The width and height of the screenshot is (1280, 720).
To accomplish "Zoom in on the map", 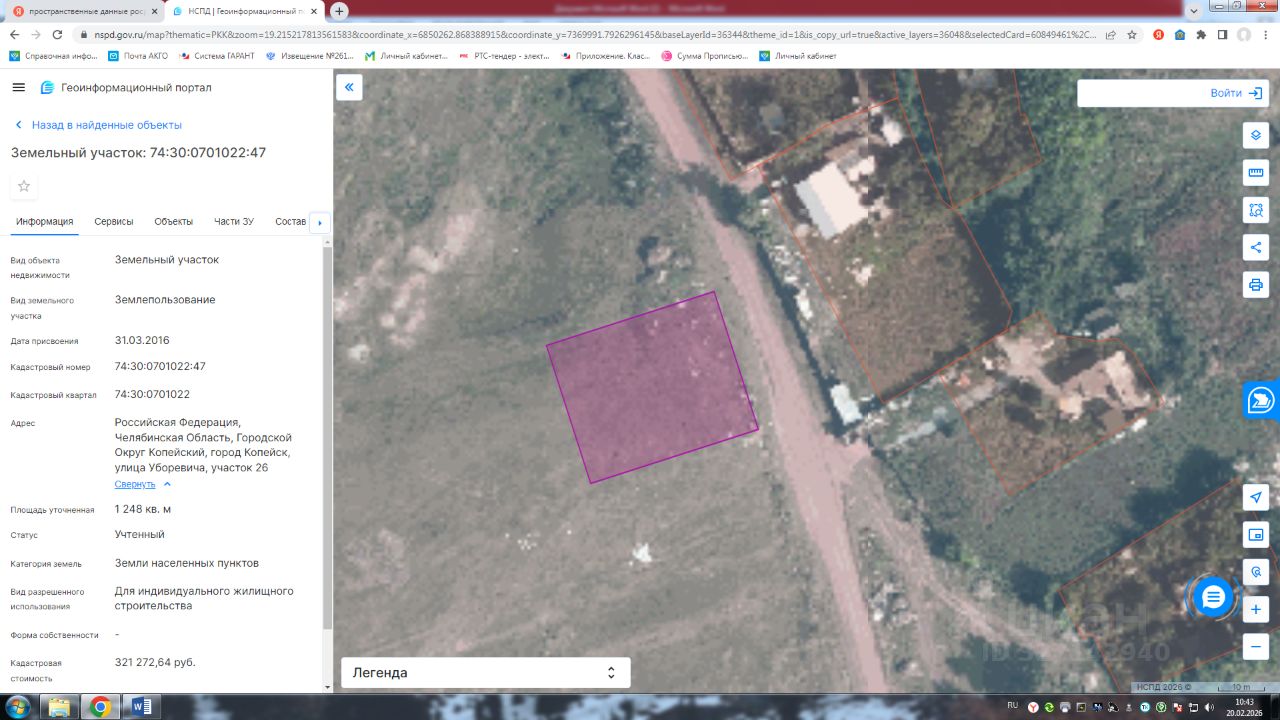I will (1256, 609).
